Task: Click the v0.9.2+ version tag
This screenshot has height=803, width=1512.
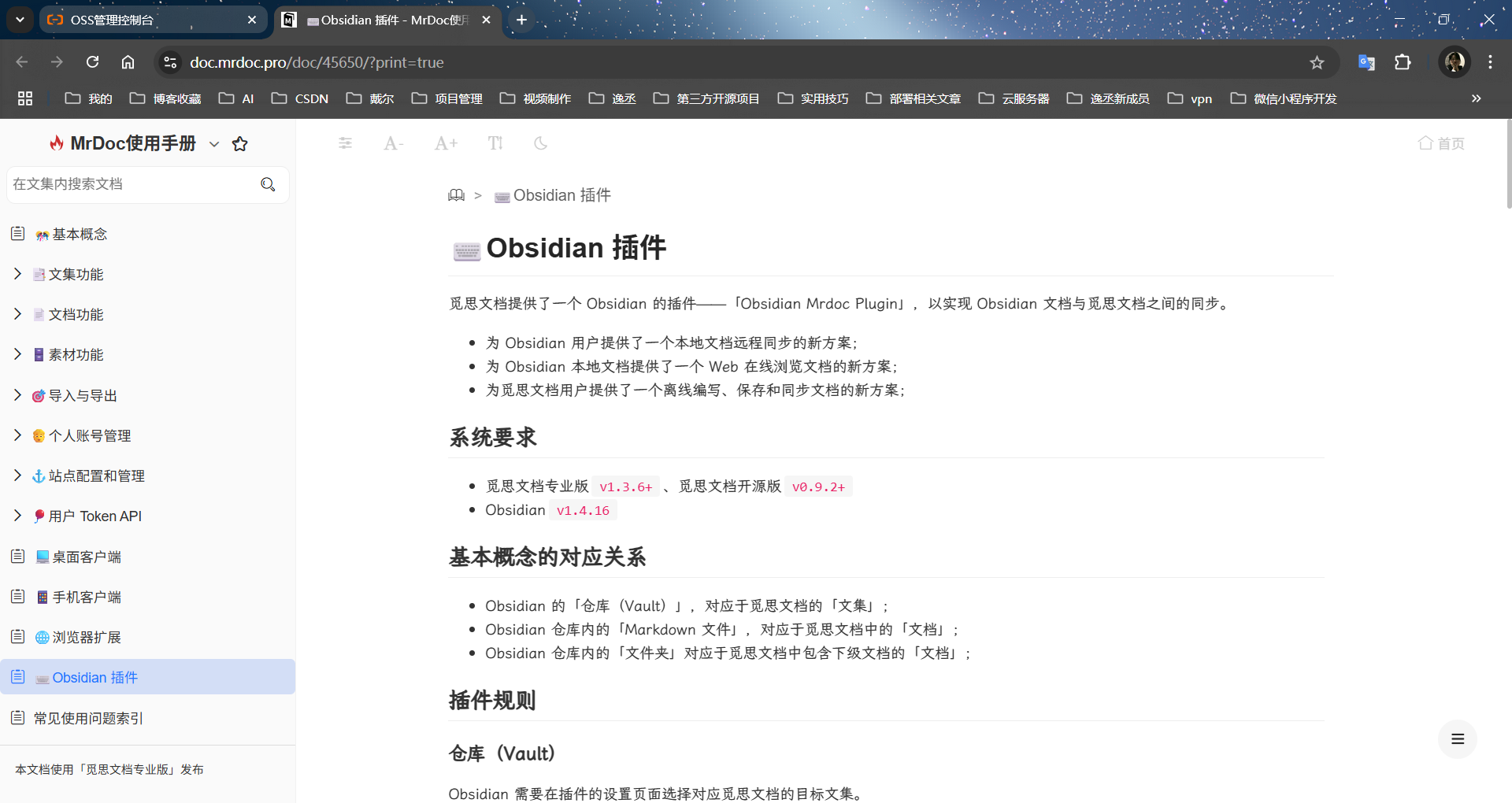Action: (818, 487)
